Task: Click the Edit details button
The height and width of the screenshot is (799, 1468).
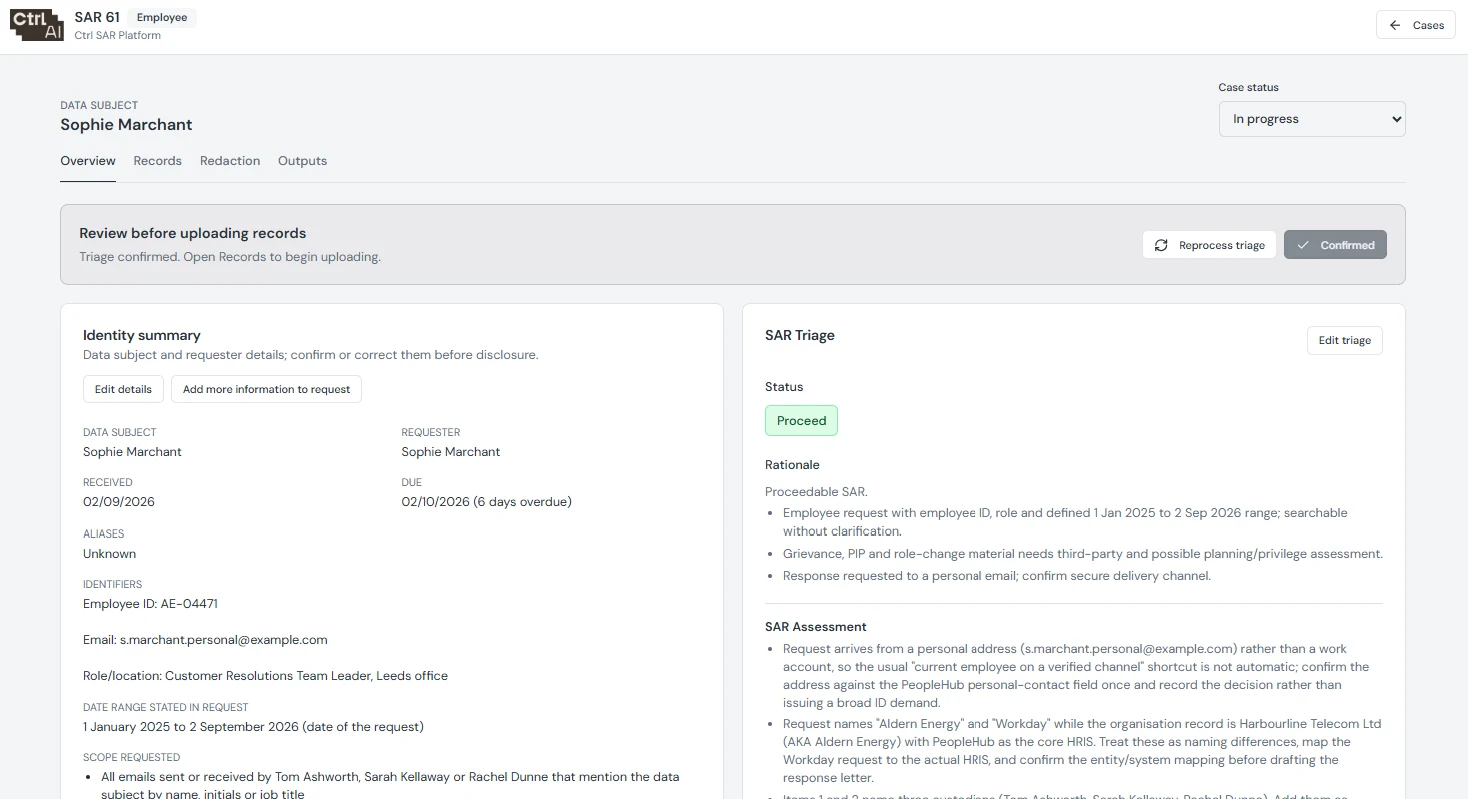Action: pos(123,389)
